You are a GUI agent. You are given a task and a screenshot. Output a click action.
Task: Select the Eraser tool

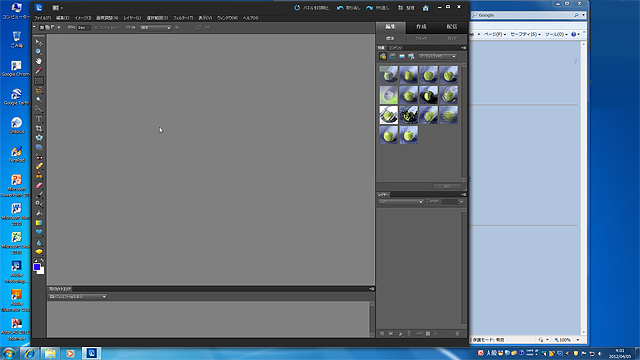[x=39, y=185]
